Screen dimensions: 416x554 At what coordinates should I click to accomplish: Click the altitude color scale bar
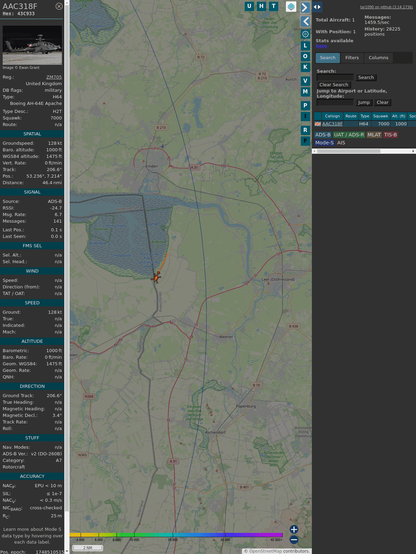tap(176, 535)
